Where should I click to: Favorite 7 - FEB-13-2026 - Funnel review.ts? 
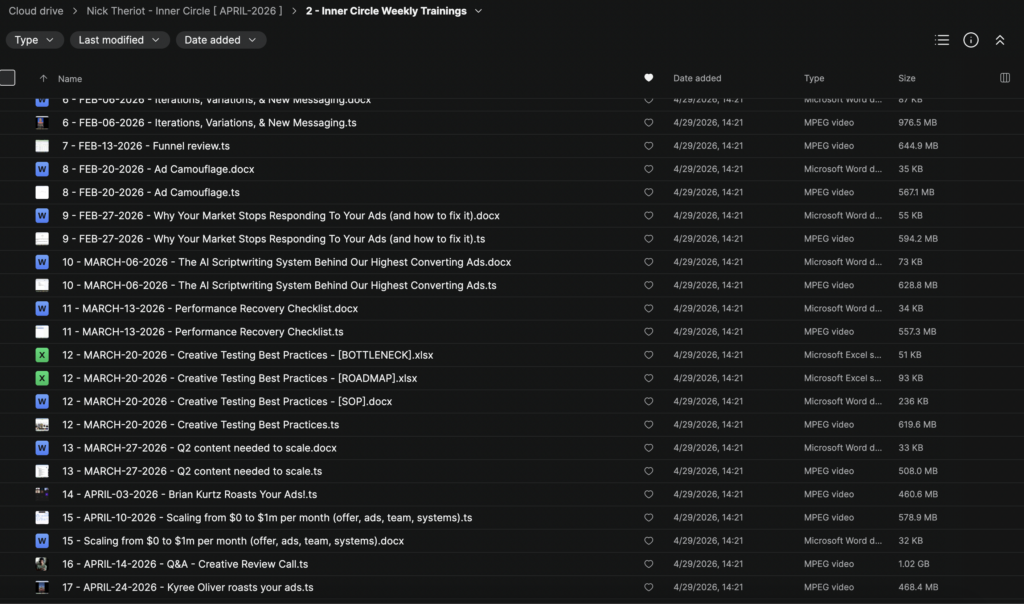648,146
